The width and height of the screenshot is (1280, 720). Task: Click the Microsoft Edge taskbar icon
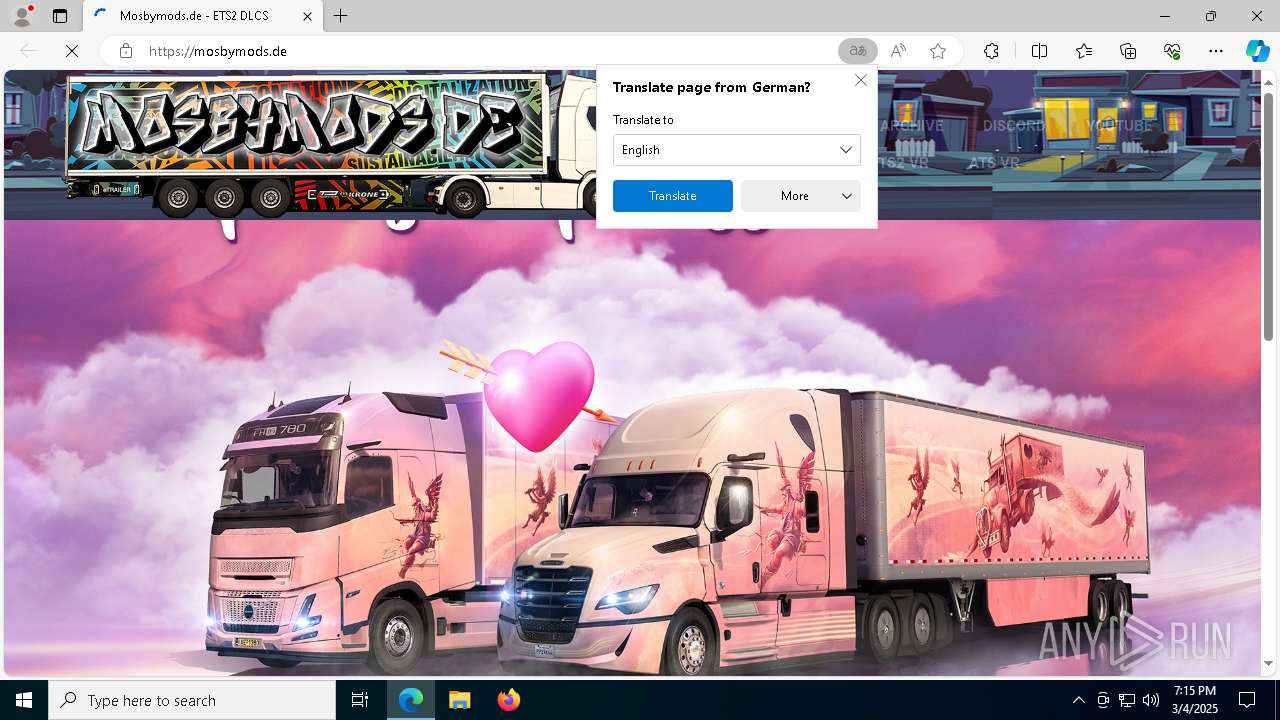click(x=411, y=700)
